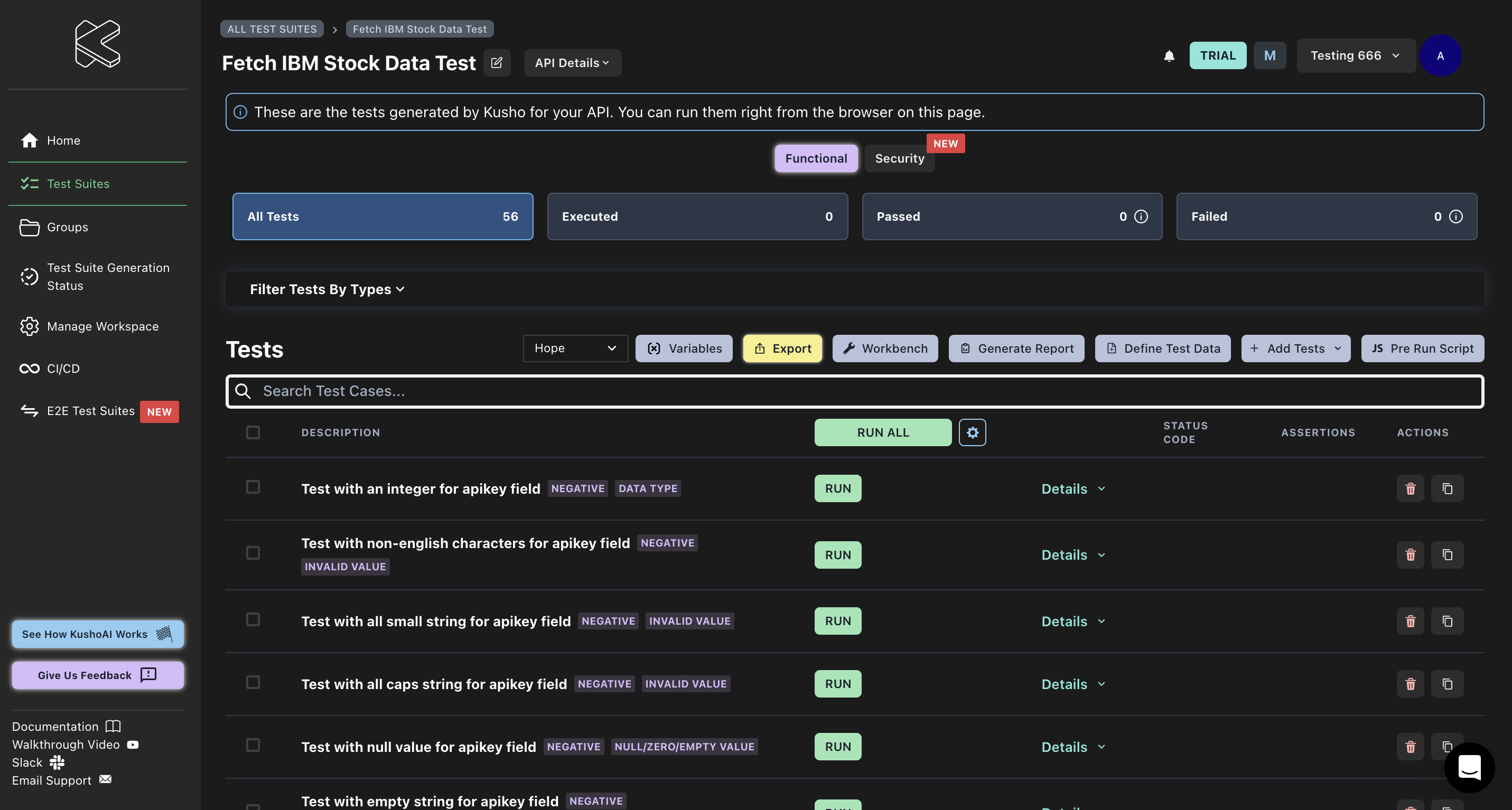Switch to the Security tab
The image size is (1512, 810).
899,158
